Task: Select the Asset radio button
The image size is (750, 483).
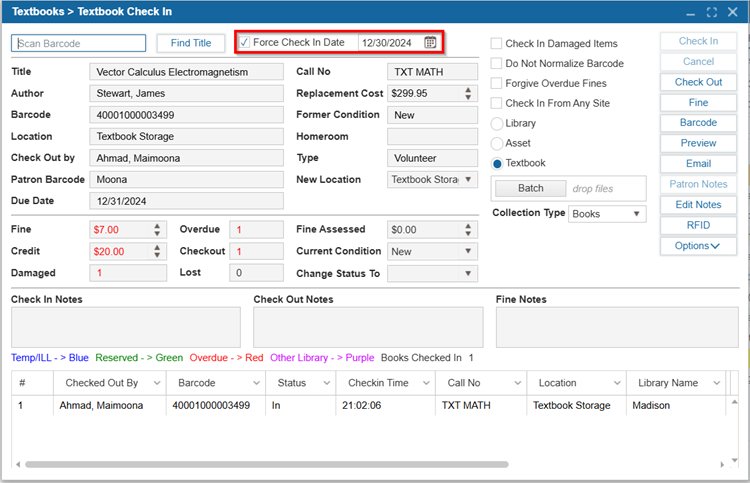Action: (497, 143)
